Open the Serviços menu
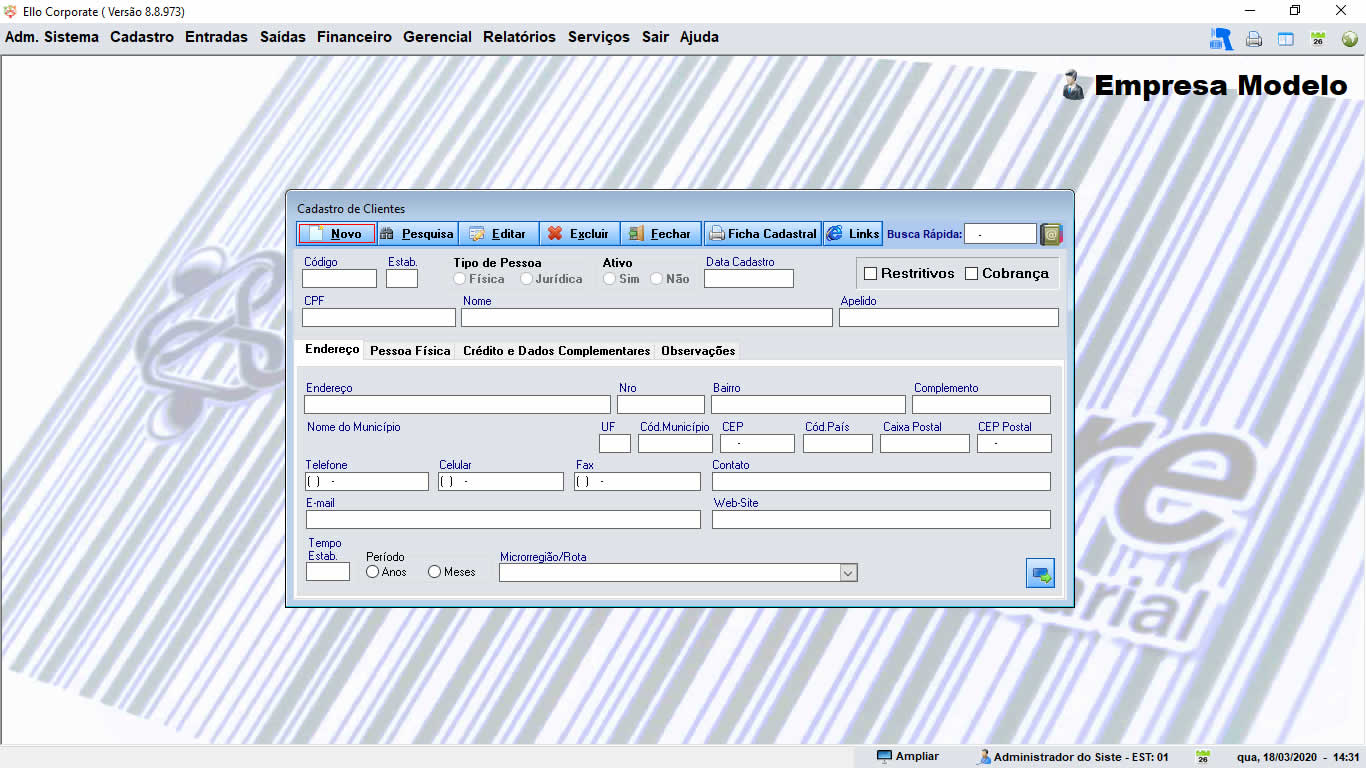 pyautogui.click(x=599, y=37)
